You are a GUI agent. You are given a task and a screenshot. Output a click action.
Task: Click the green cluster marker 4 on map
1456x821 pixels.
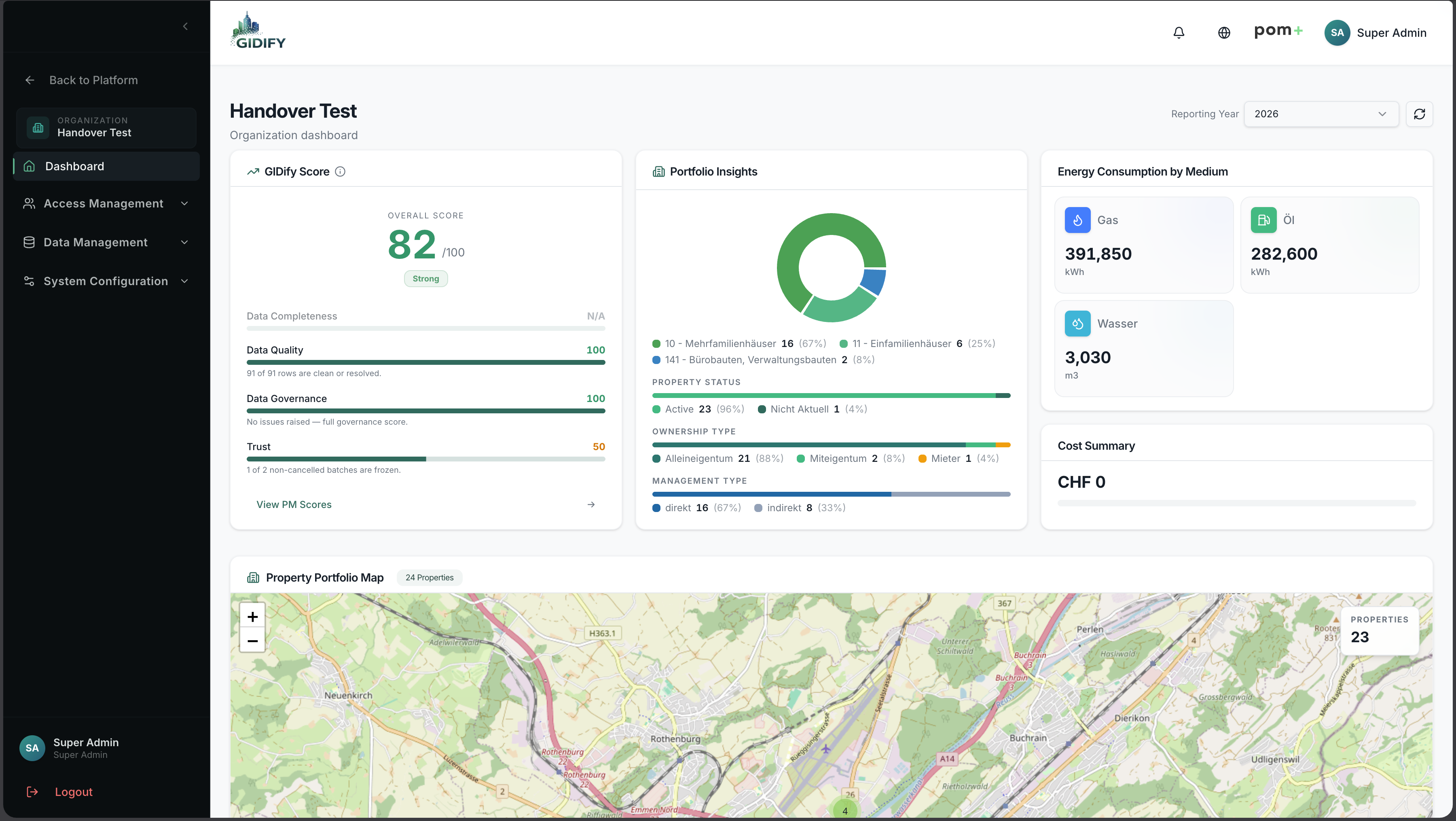click(845, 810)
